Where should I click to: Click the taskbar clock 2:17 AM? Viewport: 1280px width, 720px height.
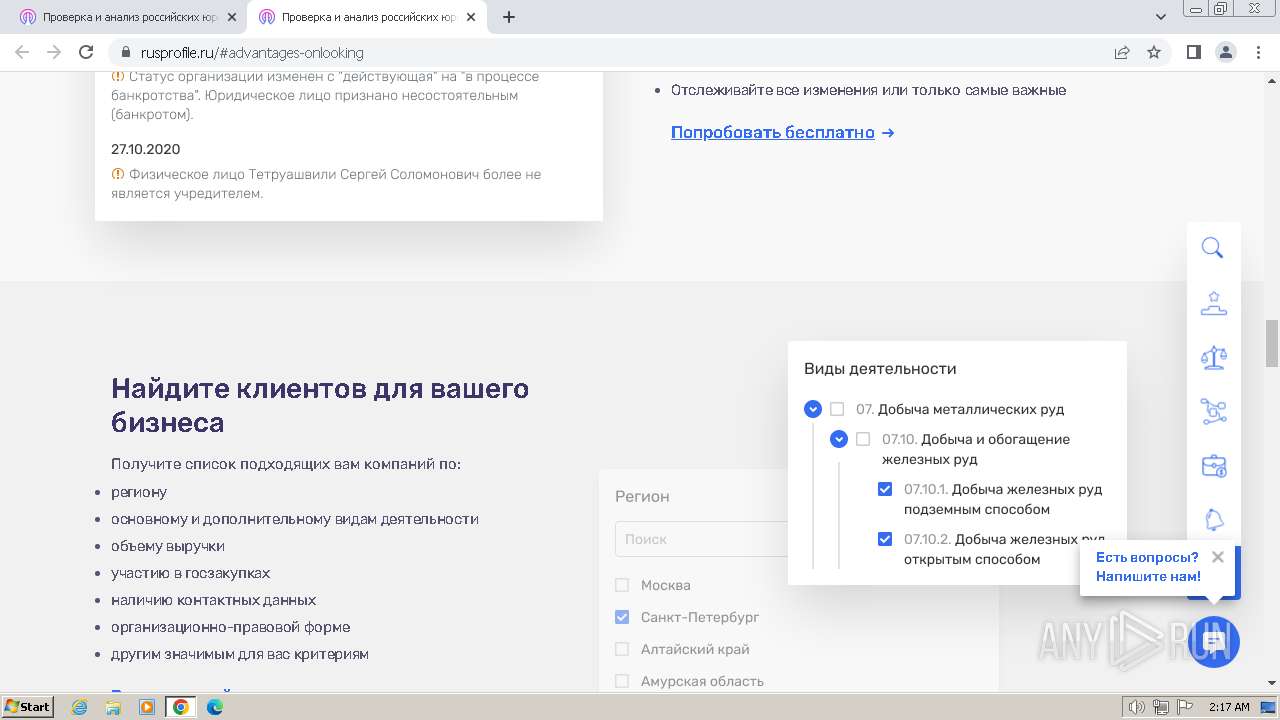coord(1229,707)
